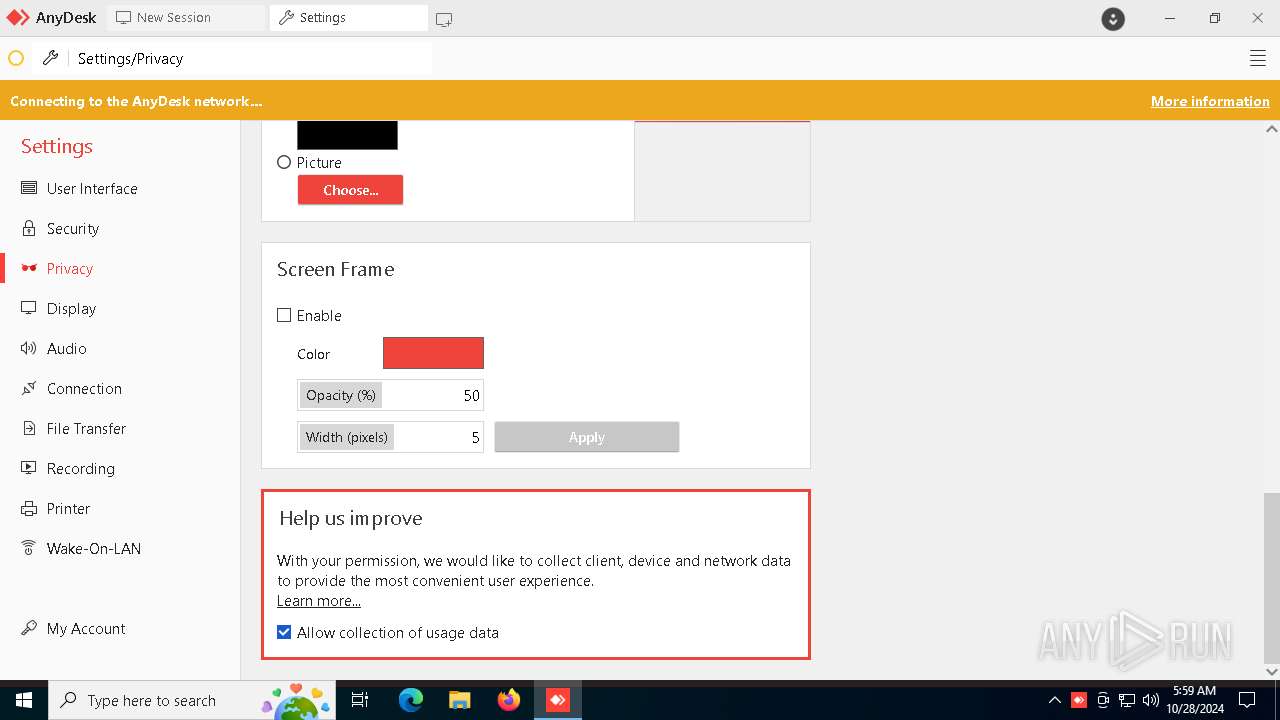
Task: Click the black color swatch above Picture
Action: click(347, 135)
